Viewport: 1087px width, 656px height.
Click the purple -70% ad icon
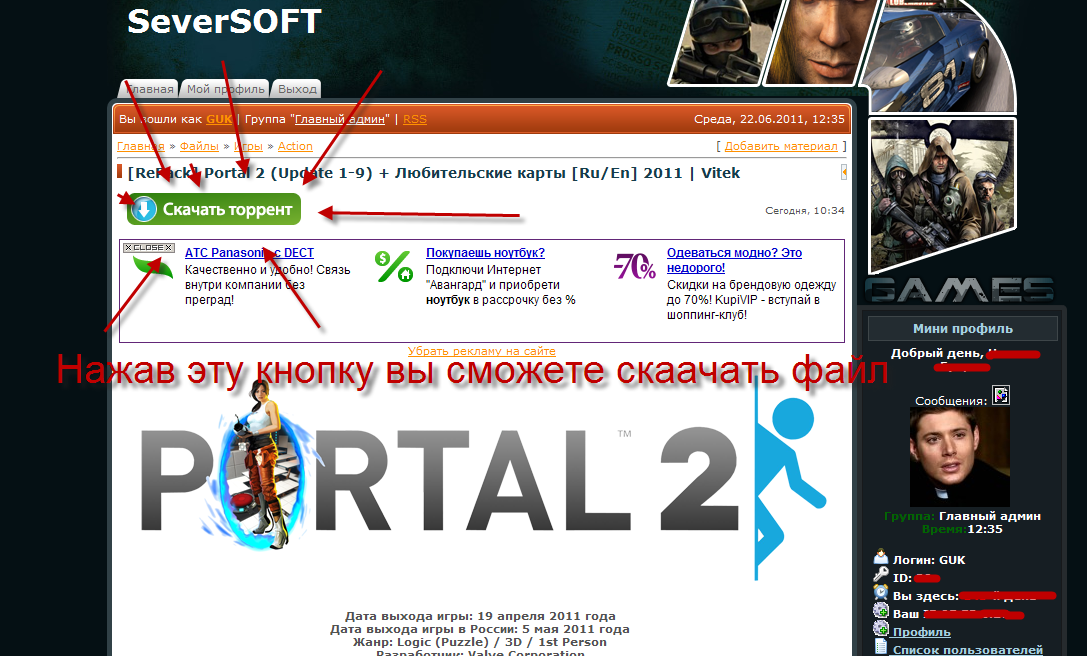point(634,266)
